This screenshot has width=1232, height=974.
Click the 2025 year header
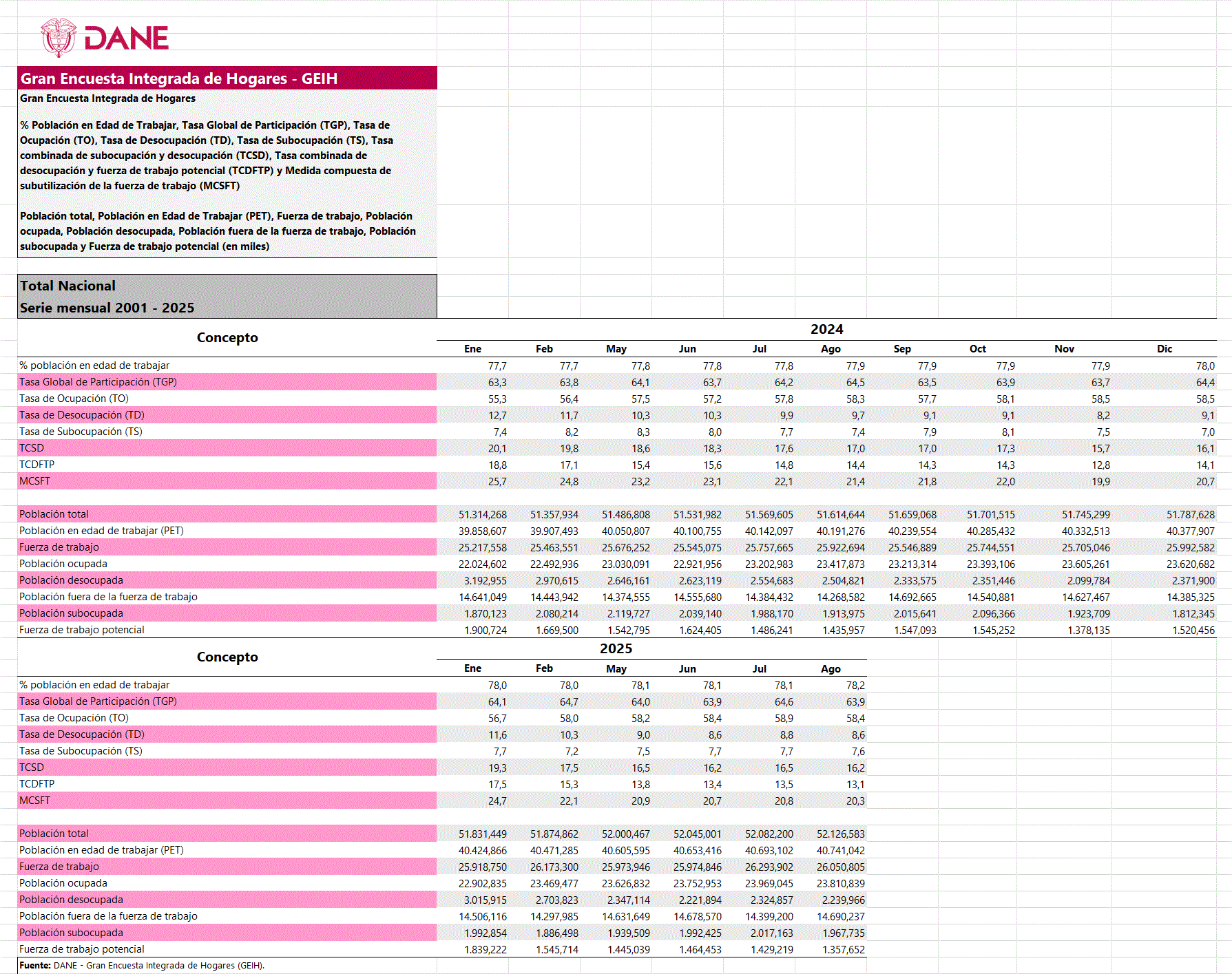[616, 649]
